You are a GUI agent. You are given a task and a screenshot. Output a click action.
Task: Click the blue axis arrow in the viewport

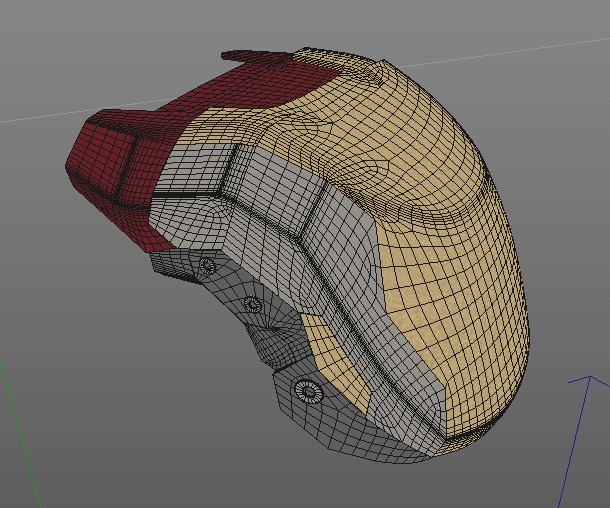tap(582, 441)
